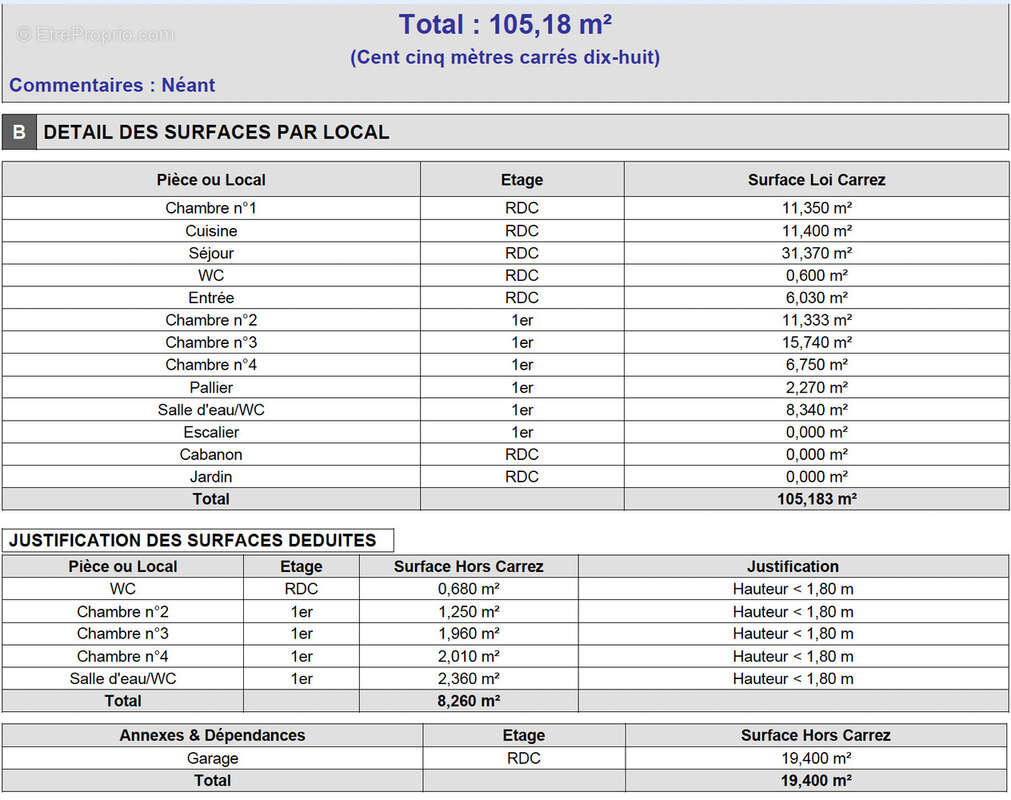
Task: Click the Pallier row label
Action: 211,387
